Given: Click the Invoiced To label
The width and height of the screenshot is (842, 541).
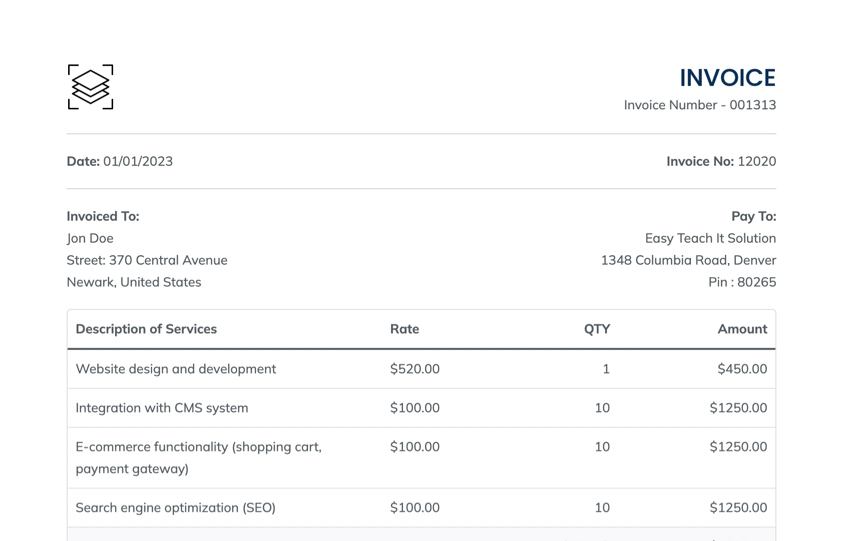Looking at the screenshot, I should pyautogui.click(x=103, y=216).
